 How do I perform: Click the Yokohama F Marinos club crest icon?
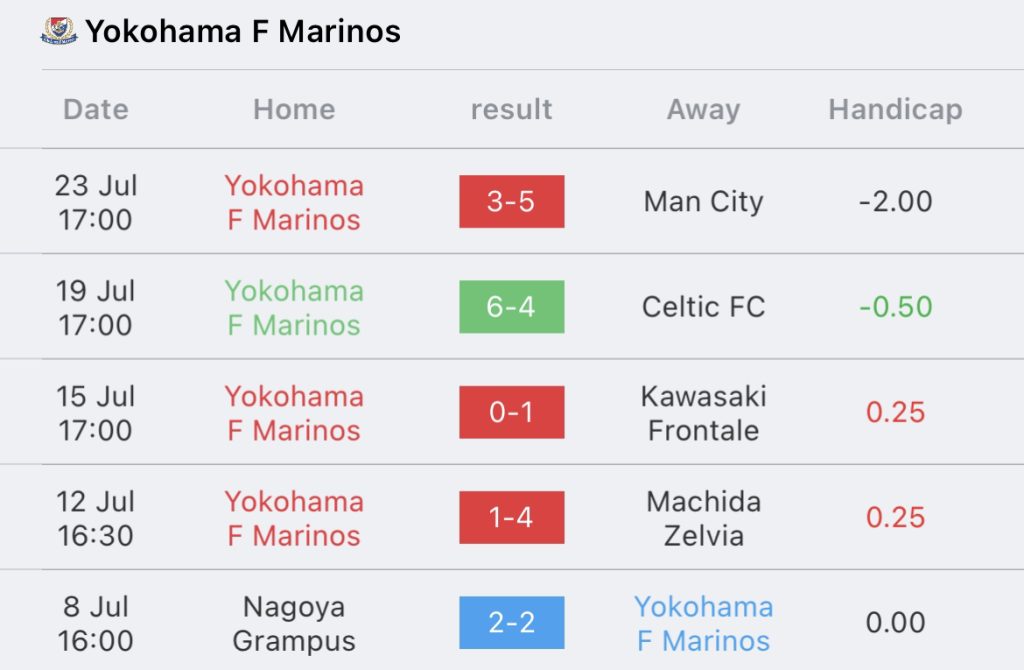(x=59, y=31)
